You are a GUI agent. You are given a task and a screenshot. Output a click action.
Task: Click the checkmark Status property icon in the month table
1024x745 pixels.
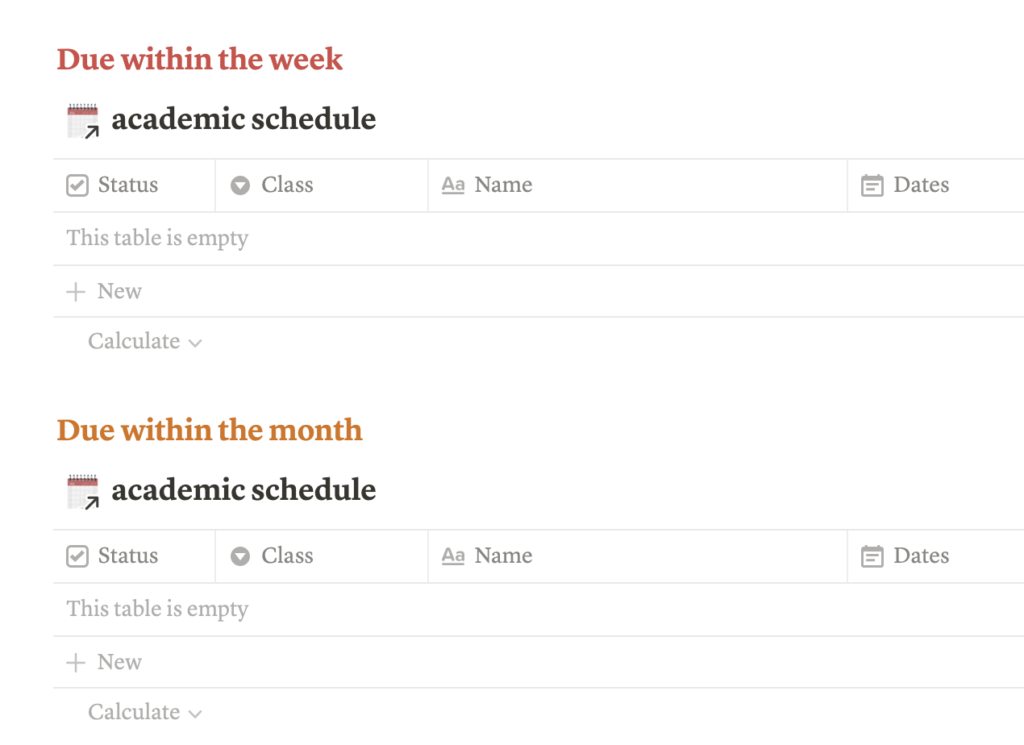coord(76,556)
